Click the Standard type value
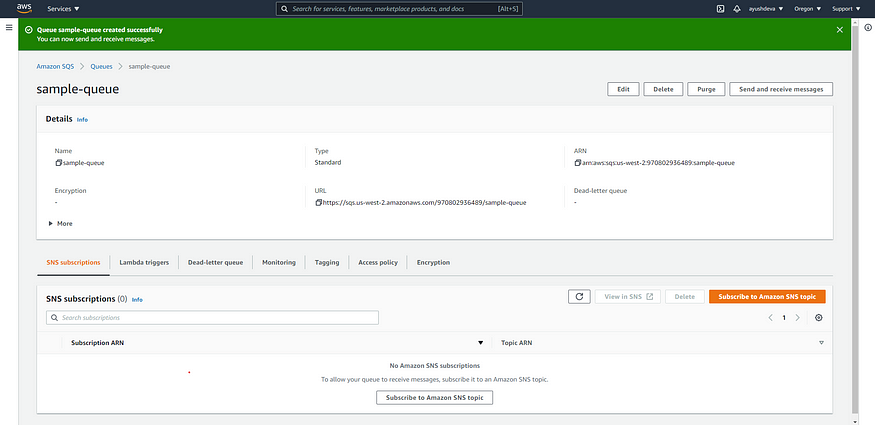Image resolution: width=875 pixels, height=425 pixels. coord(328,163)
